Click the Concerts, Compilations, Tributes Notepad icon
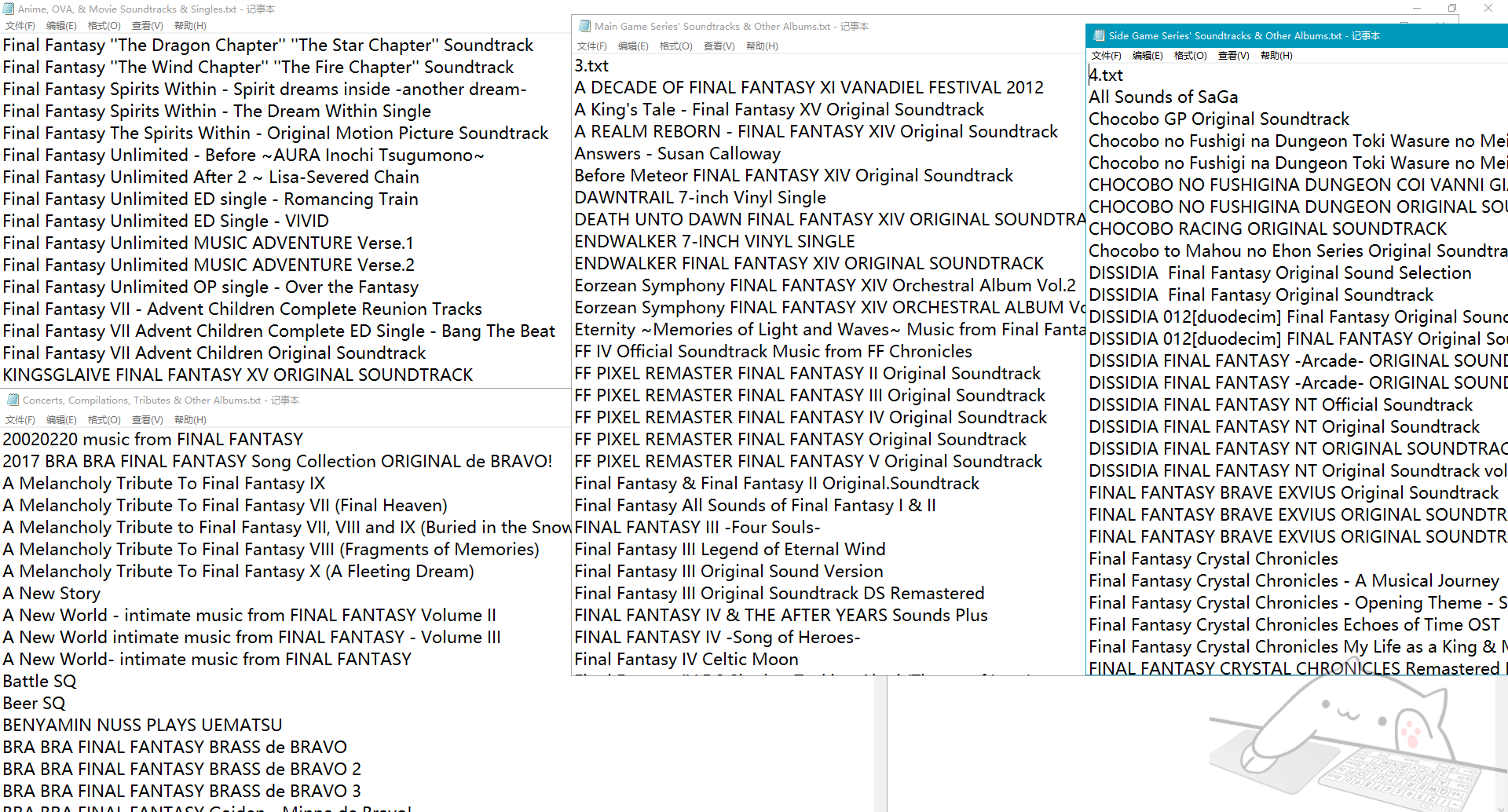 (13, 400)
